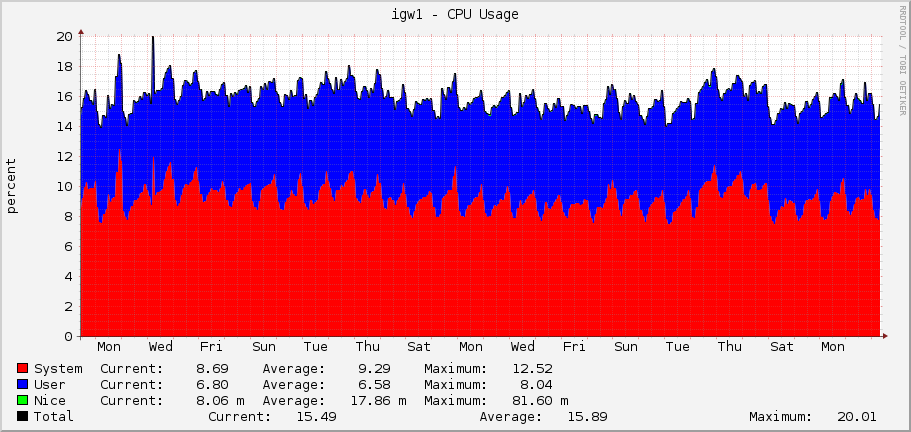
Task: Click the y-axis tick label 14
Action: point(64,126)
